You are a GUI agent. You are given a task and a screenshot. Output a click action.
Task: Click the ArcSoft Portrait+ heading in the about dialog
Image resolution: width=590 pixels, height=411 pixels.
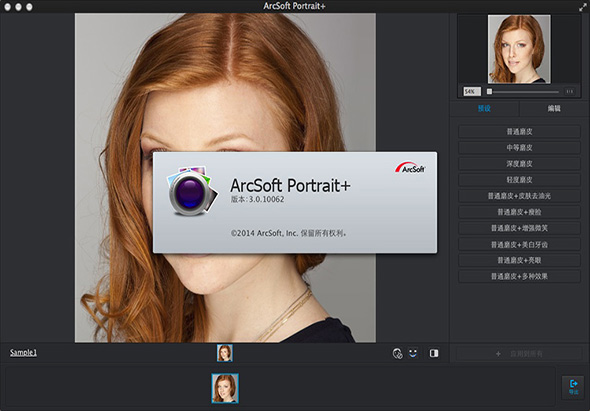click(290, 186)
